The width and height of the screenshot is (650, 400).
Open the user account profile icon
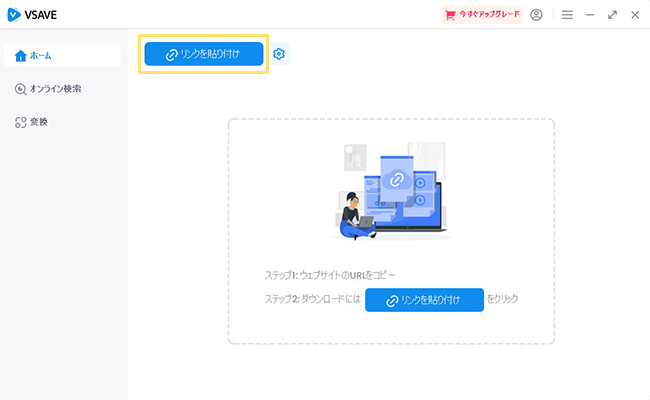pyautogui.click(x=536, y=15)
